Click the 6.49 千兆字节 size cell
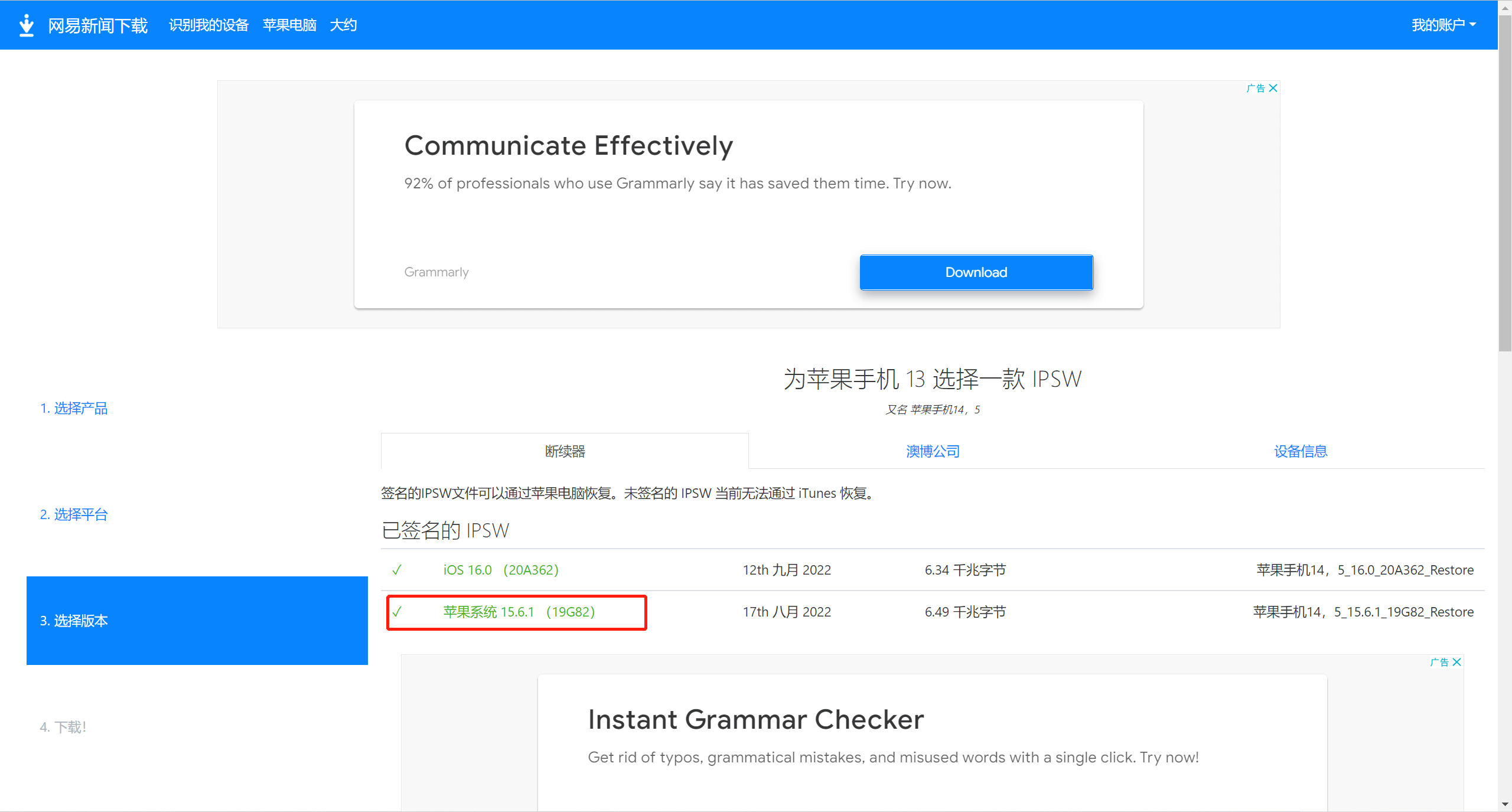 click(x=965, y=612)
